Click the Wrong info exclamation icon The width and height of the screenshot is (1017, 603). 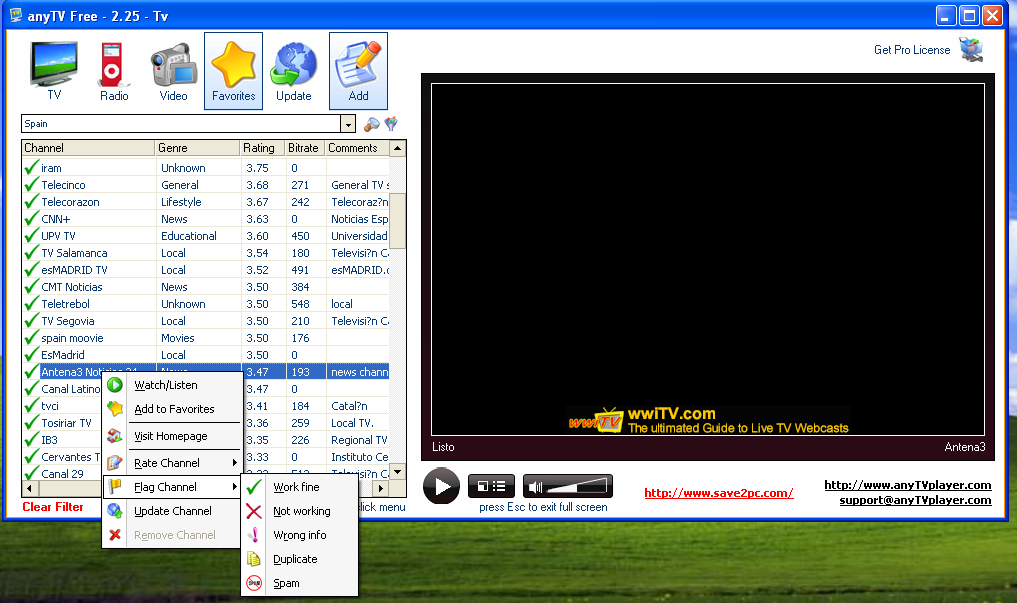(254, 535)
